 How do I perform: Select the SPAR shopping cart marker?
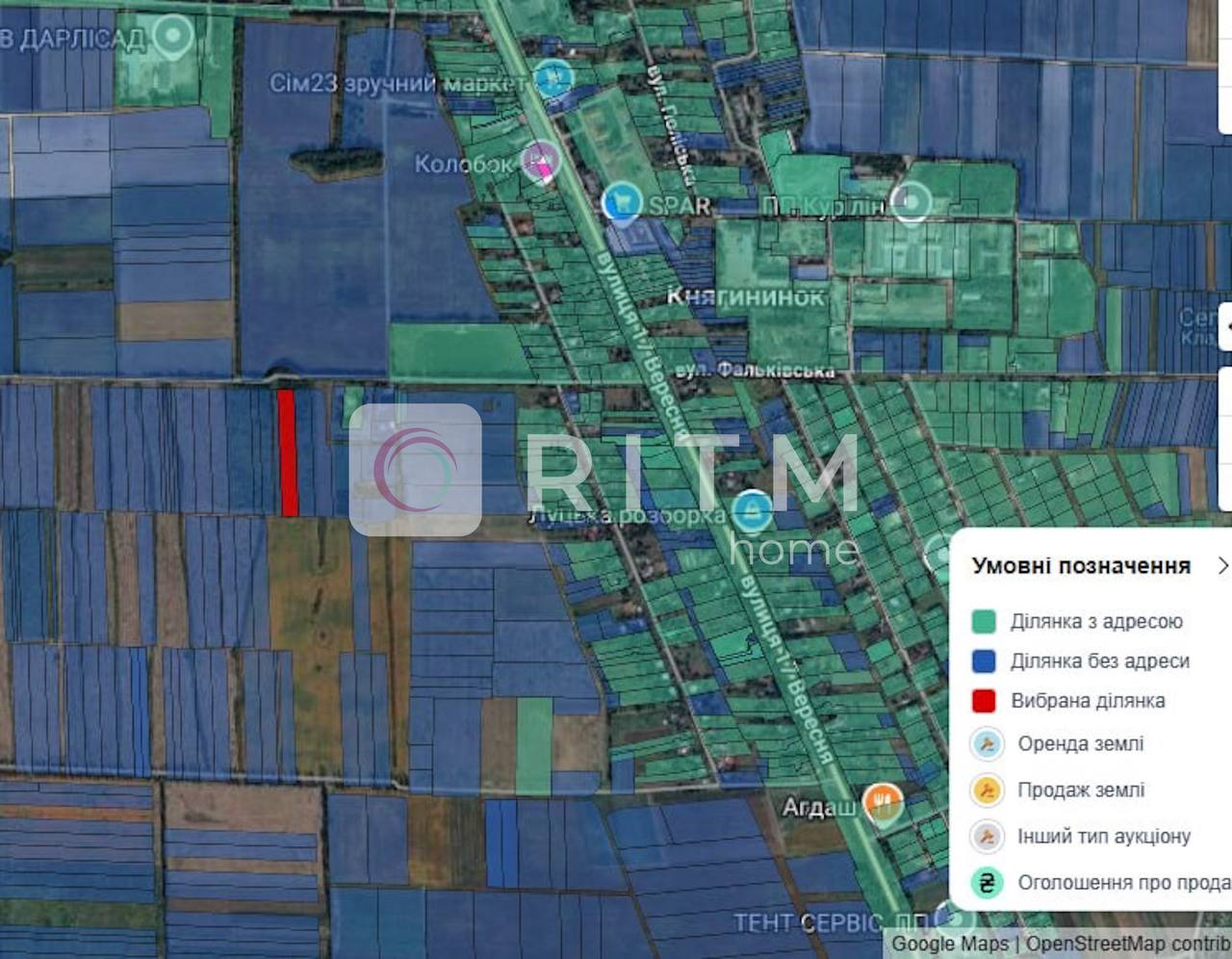pos(622,203)
